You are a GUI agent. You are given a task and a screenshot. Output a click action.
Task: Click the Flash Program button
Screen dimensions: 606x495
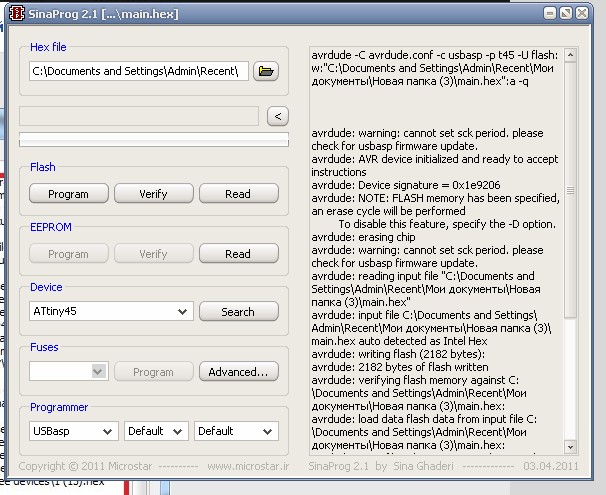68,194
